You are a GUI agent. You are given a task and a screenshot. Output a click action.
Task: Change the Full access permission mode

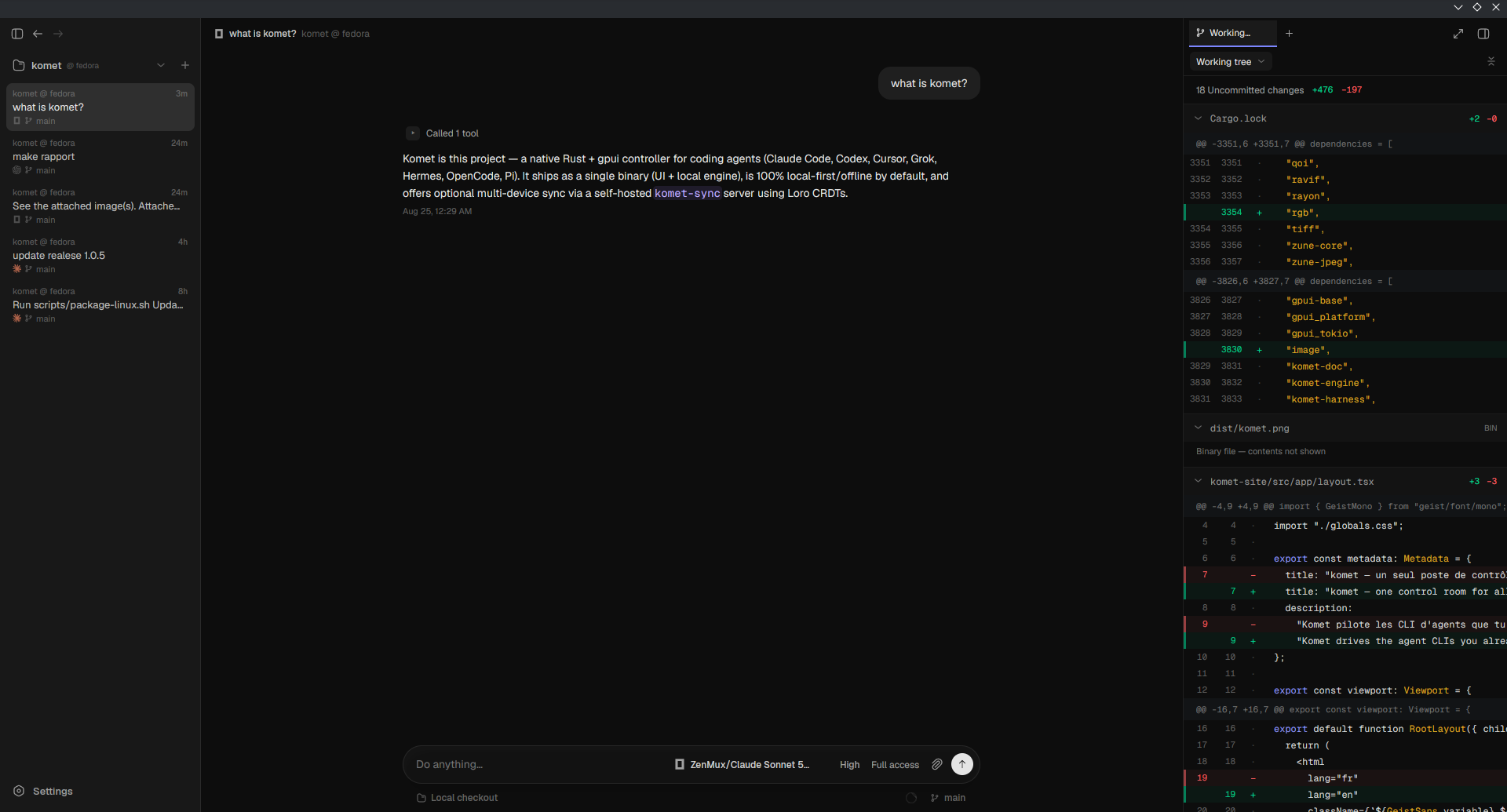(895, 764)
